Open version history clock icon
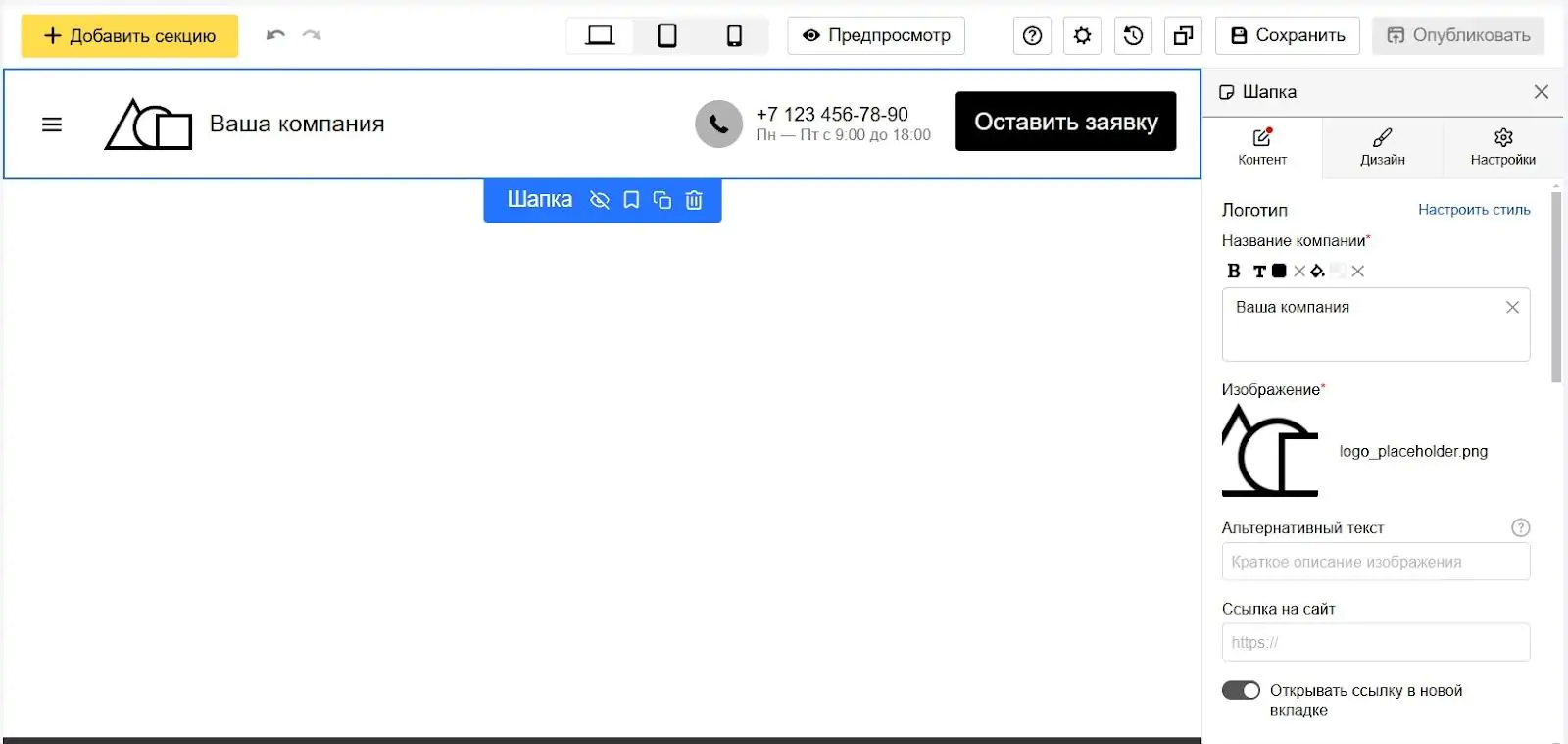This screenshot has height=744, width=1568. coord(1133,35)
